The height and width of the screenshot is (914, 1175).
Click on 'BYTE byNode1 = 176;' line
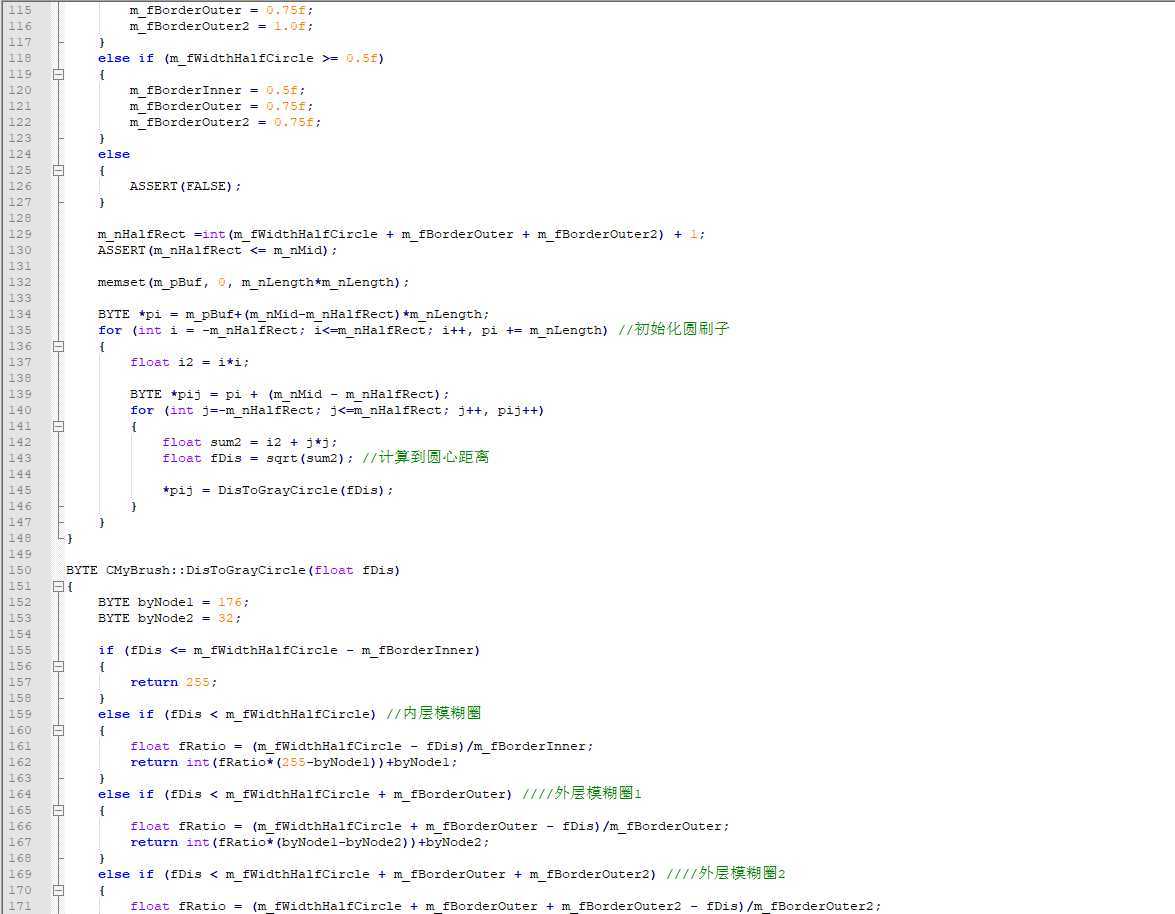pos(173,602)
